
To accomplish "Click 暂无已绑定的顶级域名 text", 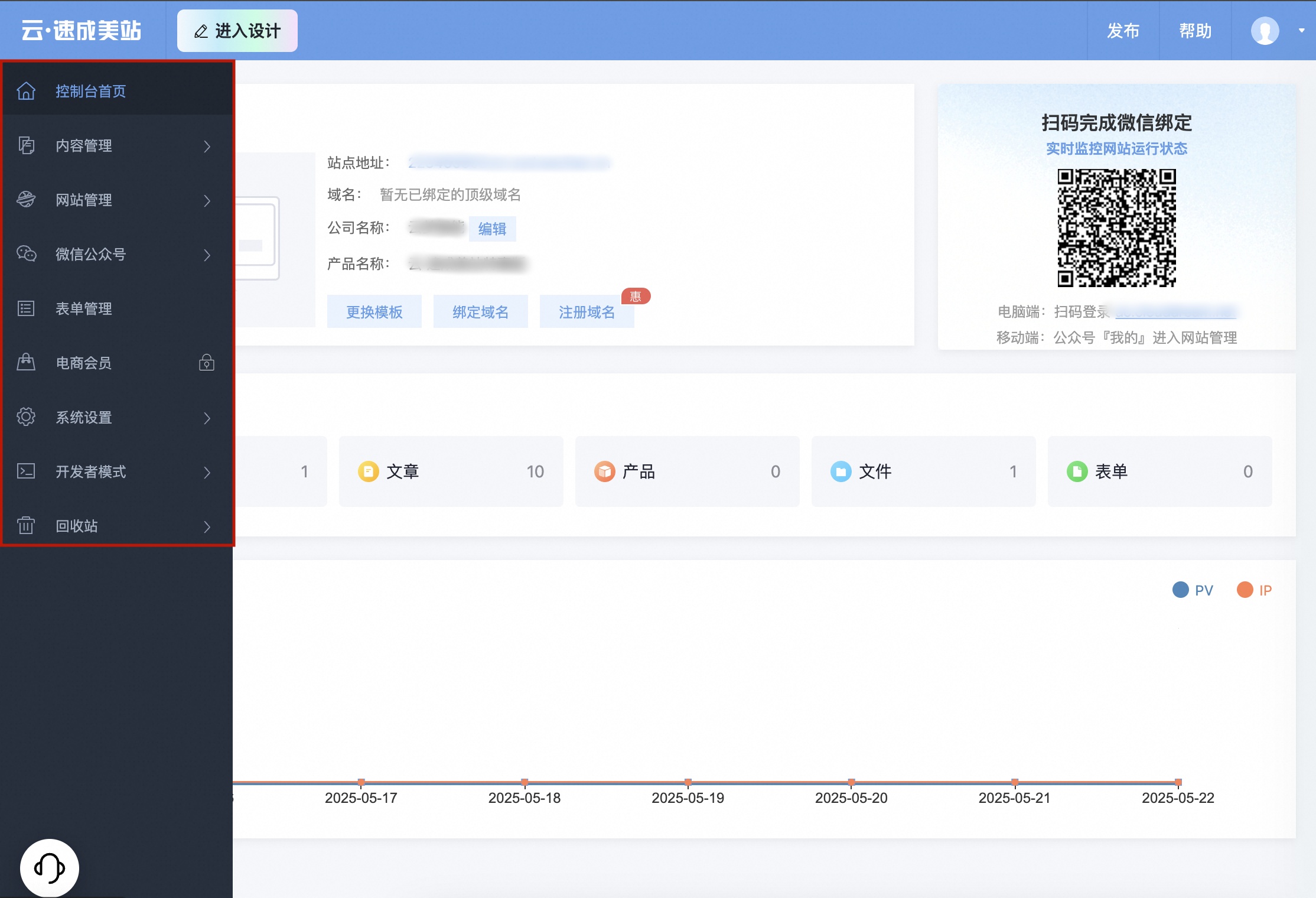I will point(451,194).
